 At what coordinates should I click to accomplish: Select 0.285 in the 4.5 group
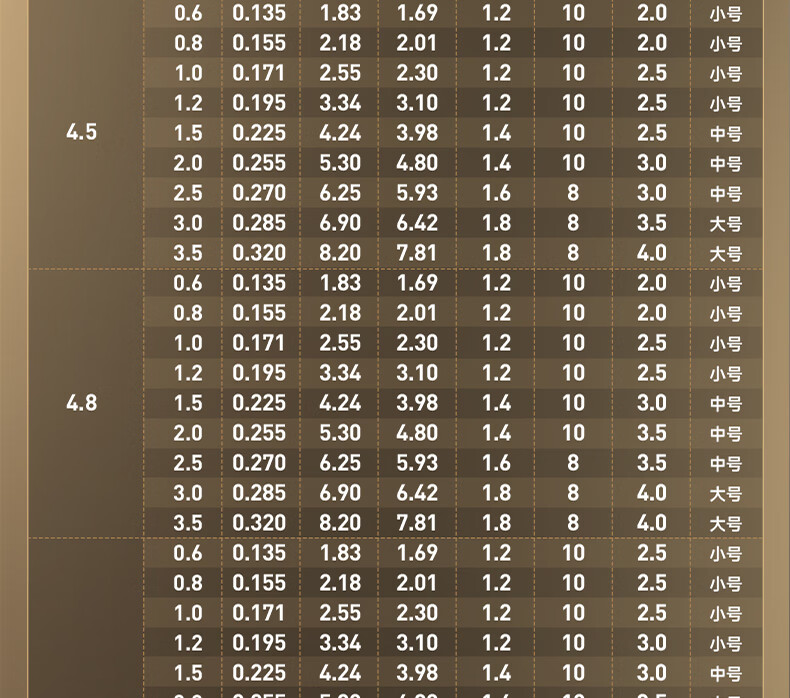[x=259, y=223]
